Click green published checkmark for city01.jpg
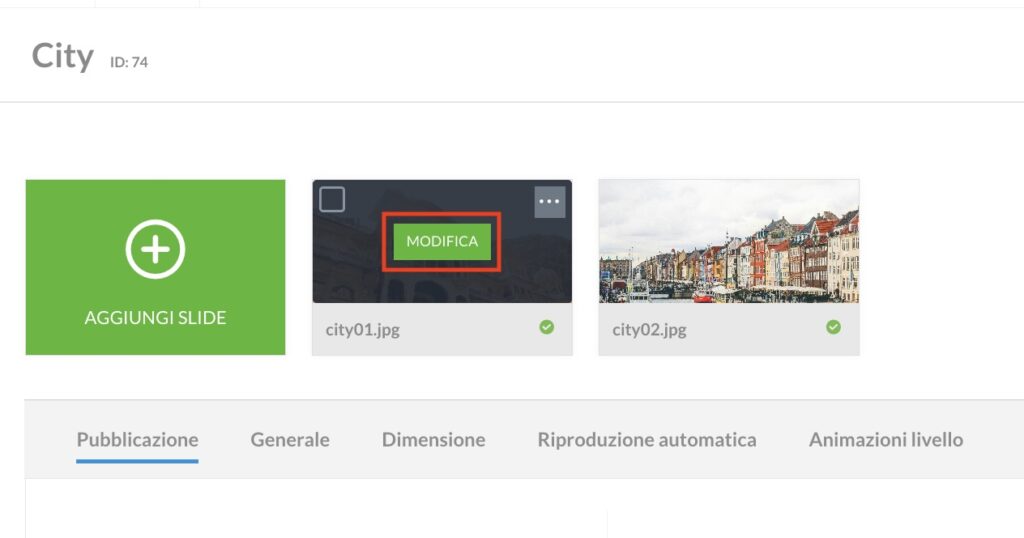 (x=547, y=327)
